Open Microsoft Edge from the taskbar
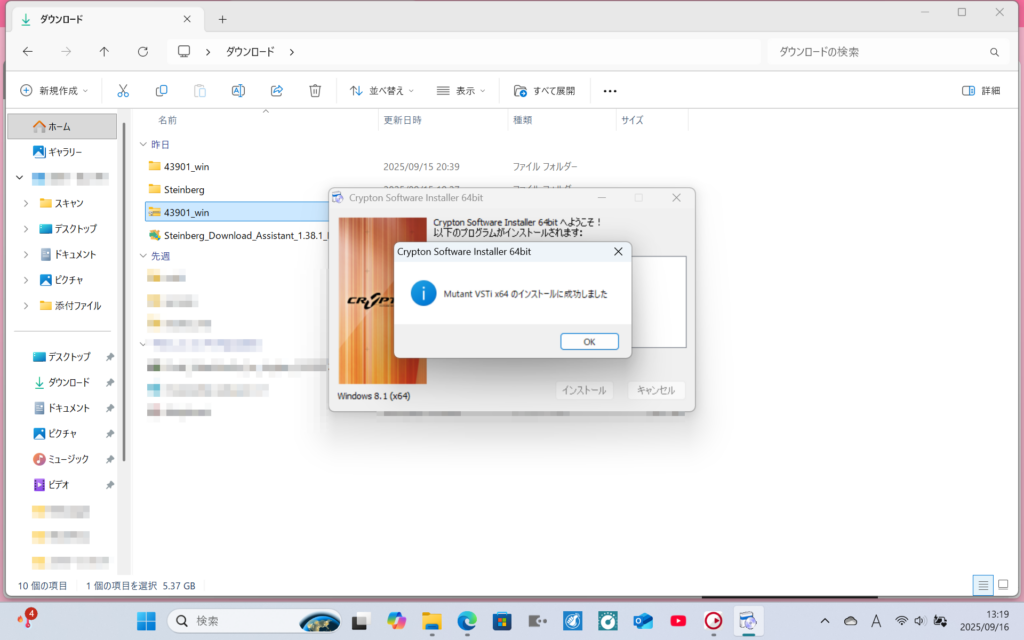1024x640 pixels. click(x=467, y=621)
